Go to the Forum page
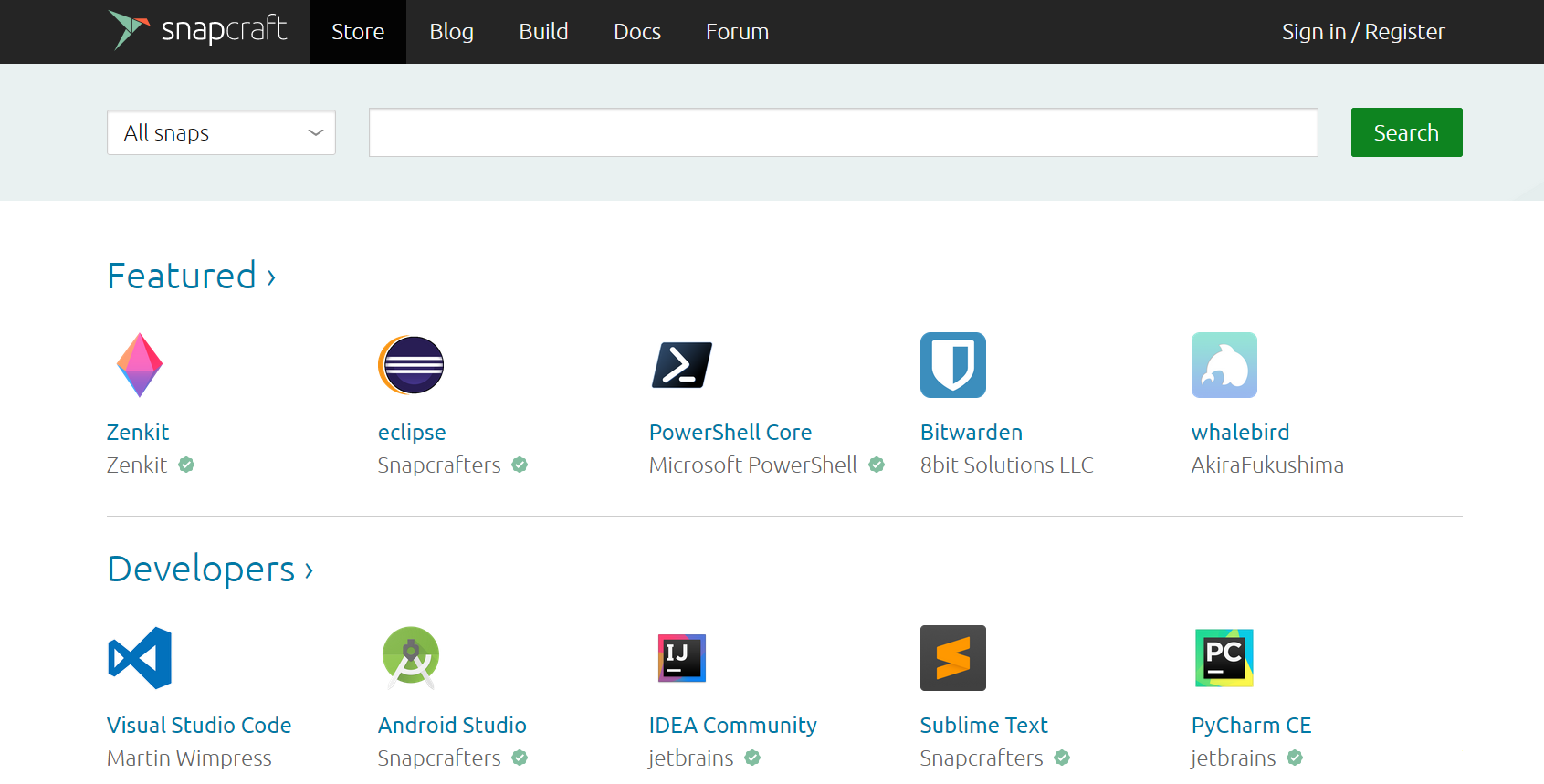The height and width of the screenshot is (784, 1544). point(737,32)
